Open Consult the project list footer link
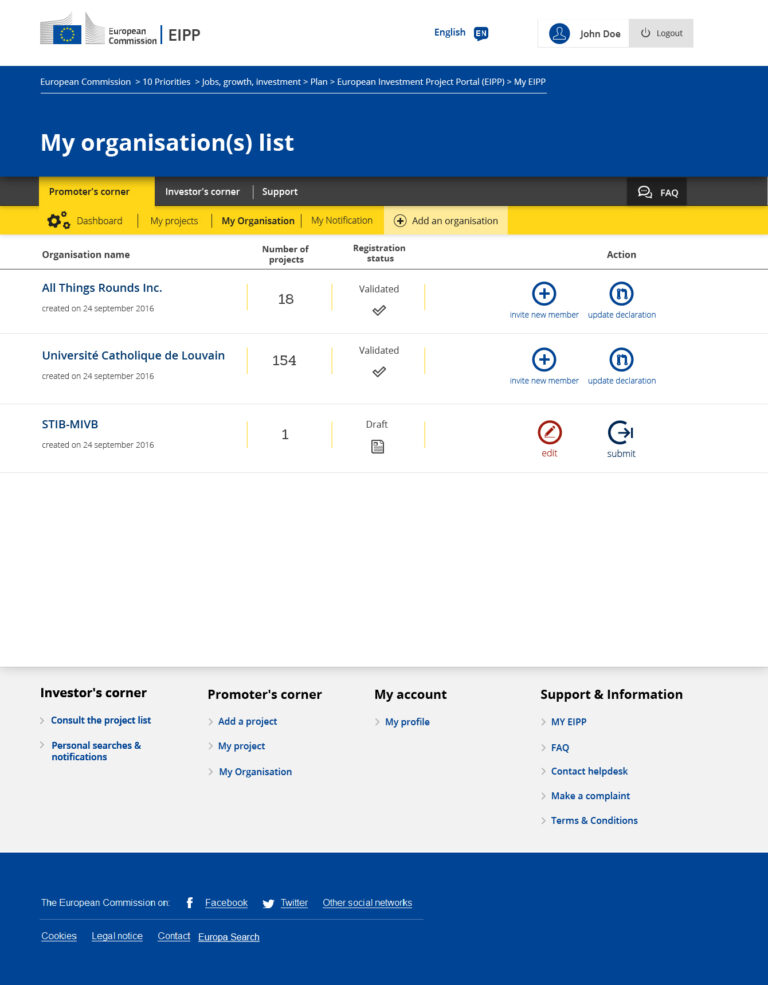 [101, 720]
